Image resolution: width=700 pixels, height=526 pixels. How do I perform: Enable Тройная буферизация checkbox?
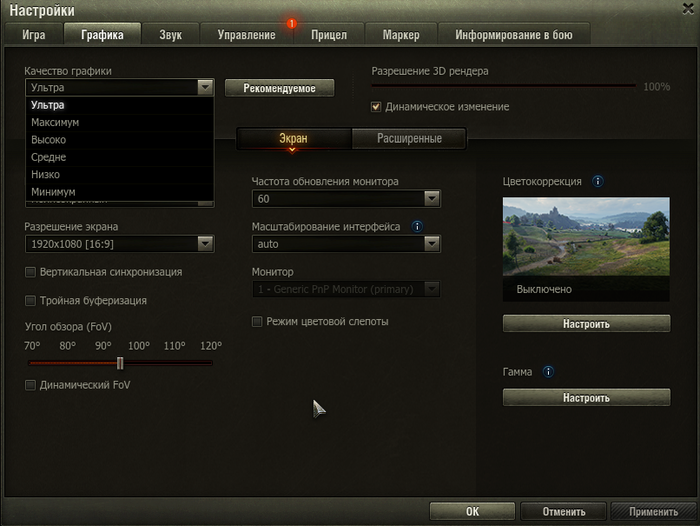(30, 301)
